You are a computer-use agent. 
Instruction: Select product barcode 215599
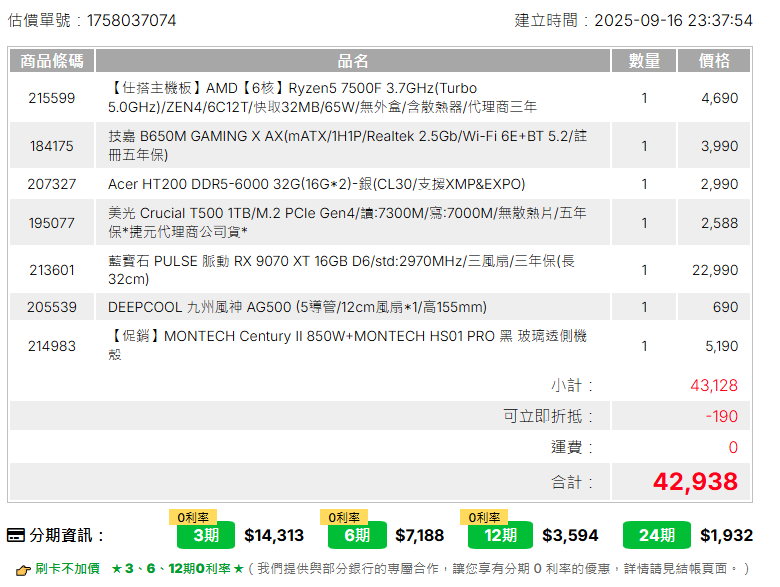(x=52, y=98)
